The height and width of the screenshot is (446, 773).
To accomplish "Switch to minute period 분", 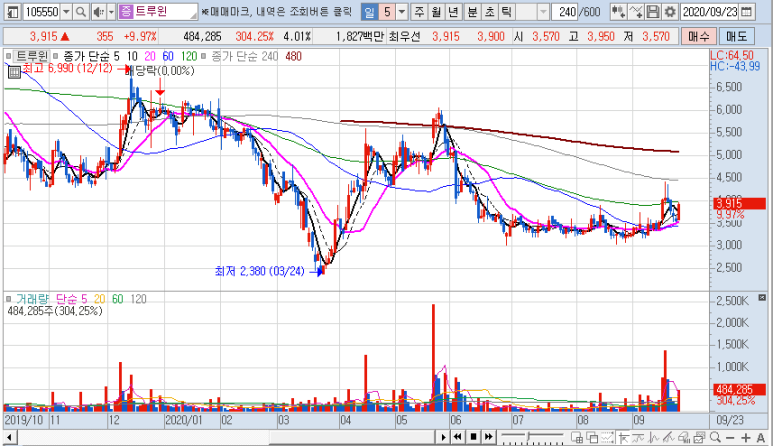I will tap(472, 11).
